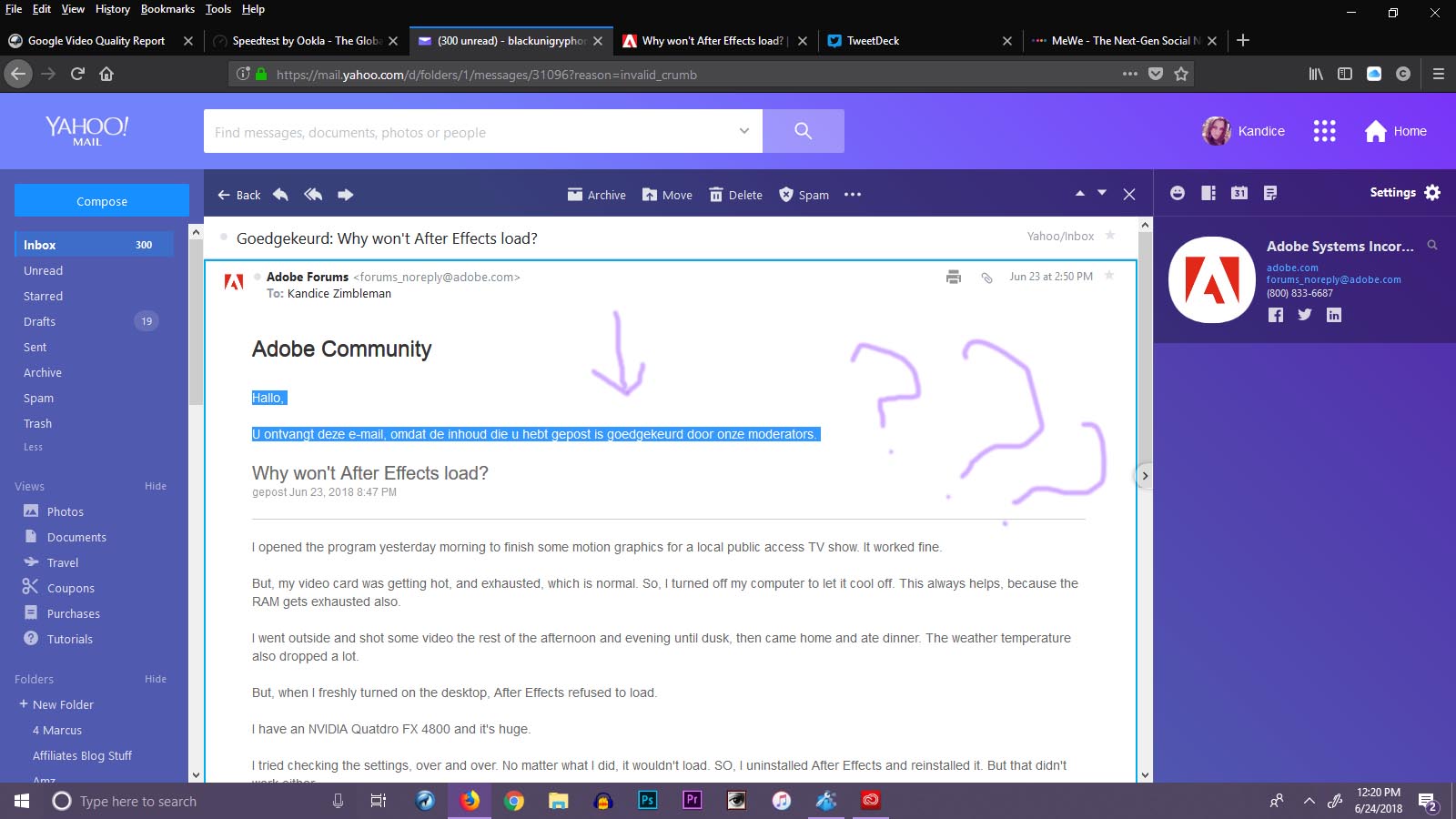Forward this email with the arrow icon

pyautogui.click(x=346, y=195)
